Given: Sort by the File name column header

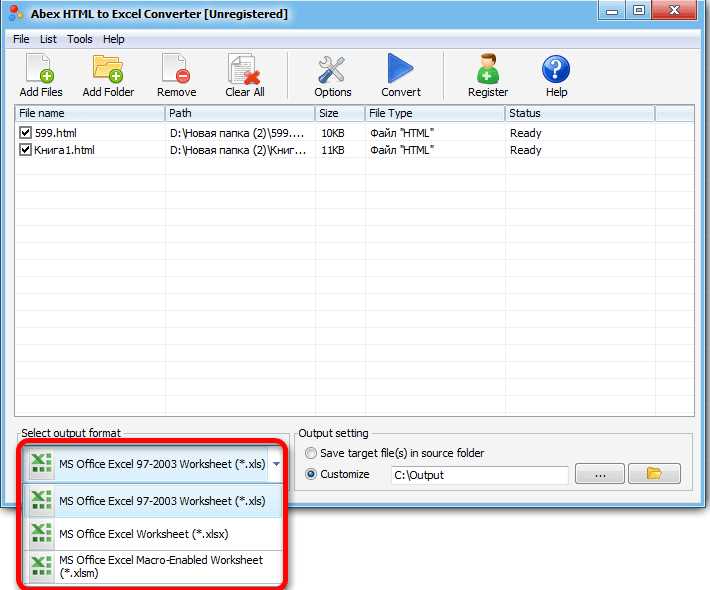Looking at the screenshot, I should pos(90,113).
